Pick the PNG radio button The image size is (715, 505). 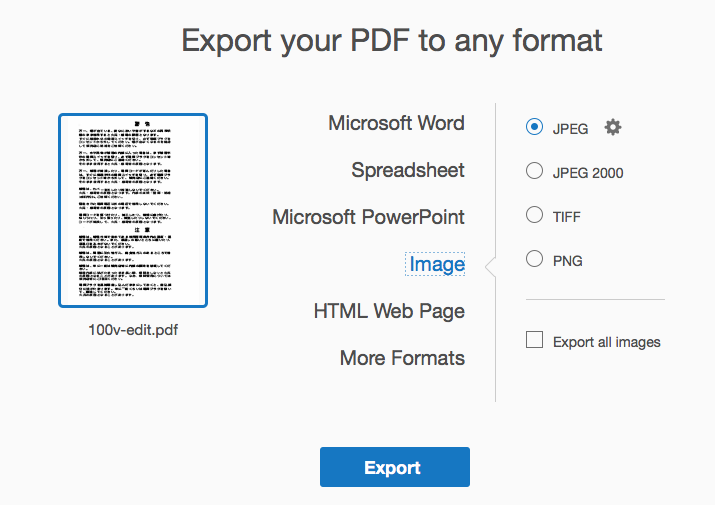pos(534,260)
